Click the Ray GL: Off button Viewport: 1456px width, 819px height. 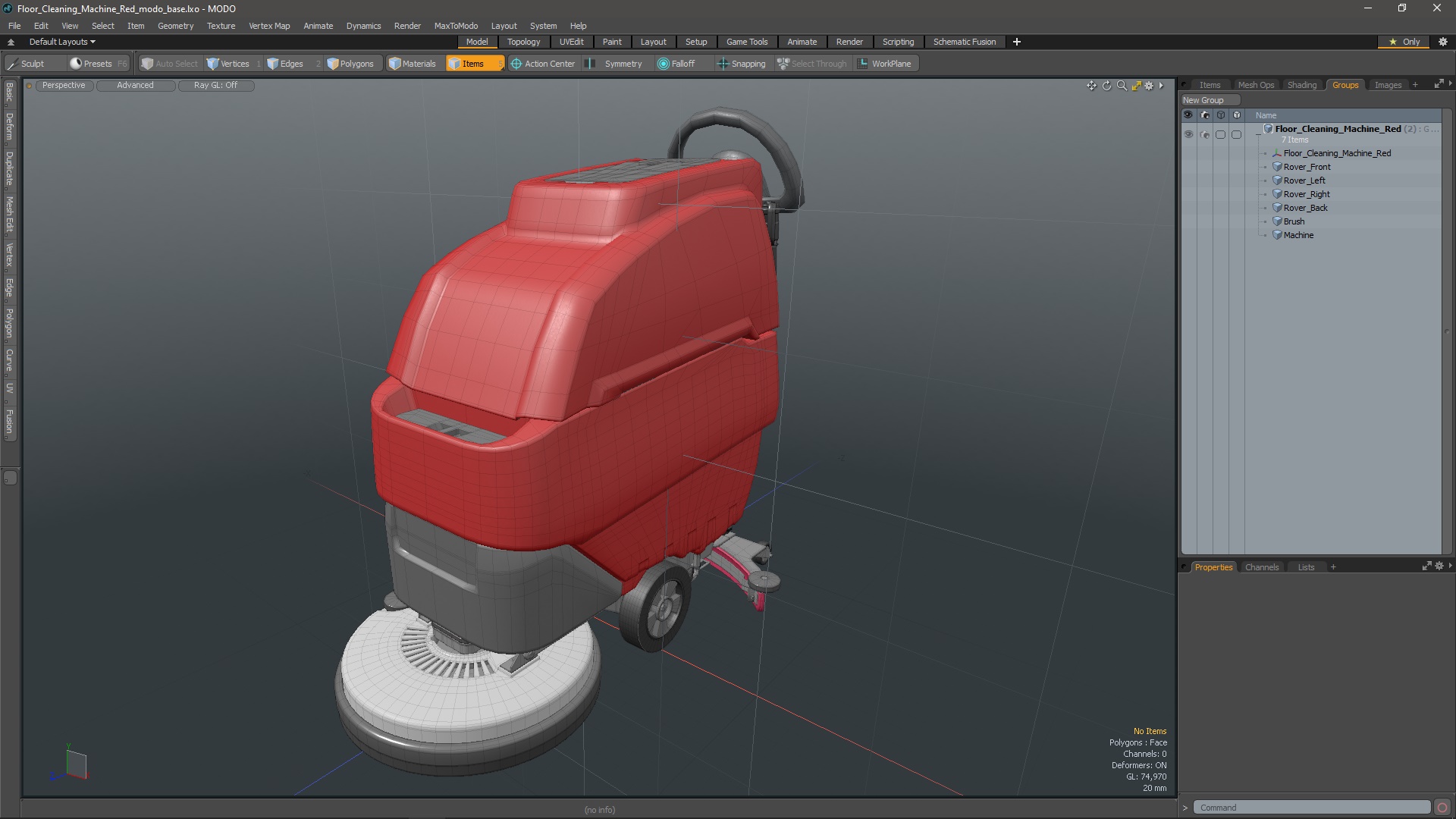(215, 85)
